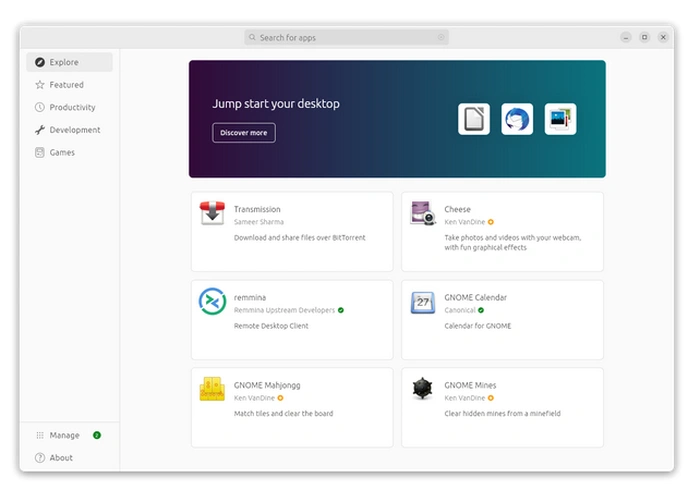Screen dimensions: 700x490
Task: Minimize the app store window
Action: [626, 37]
